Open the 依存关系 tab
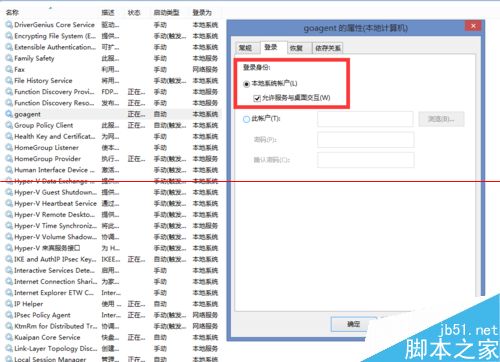 328,48
